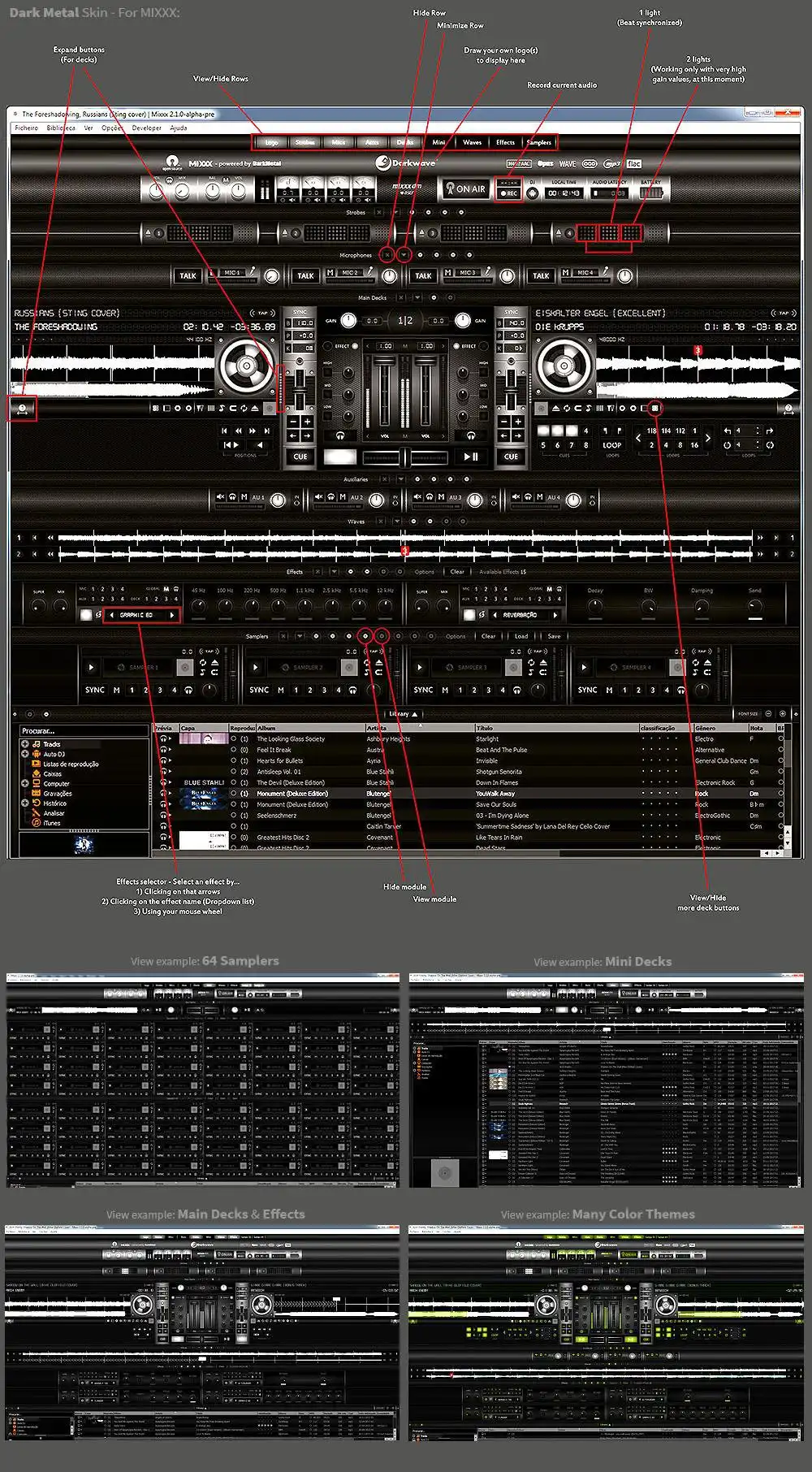Toggle SYNC on Sampler 2
Screen dimensions: 812x1472
259,690
